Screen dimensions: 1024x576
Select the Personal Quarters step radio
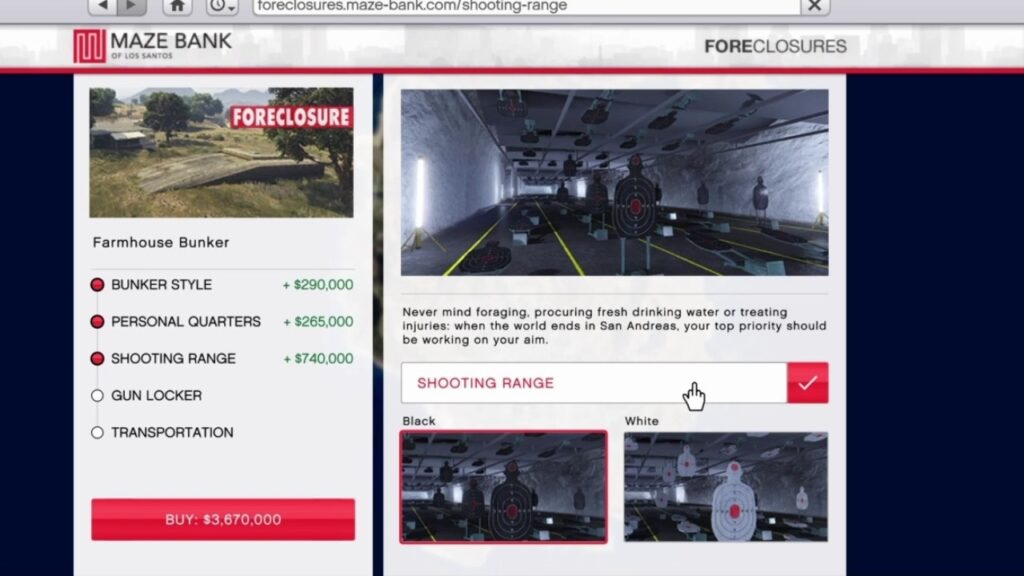click(x=97, y=321)
